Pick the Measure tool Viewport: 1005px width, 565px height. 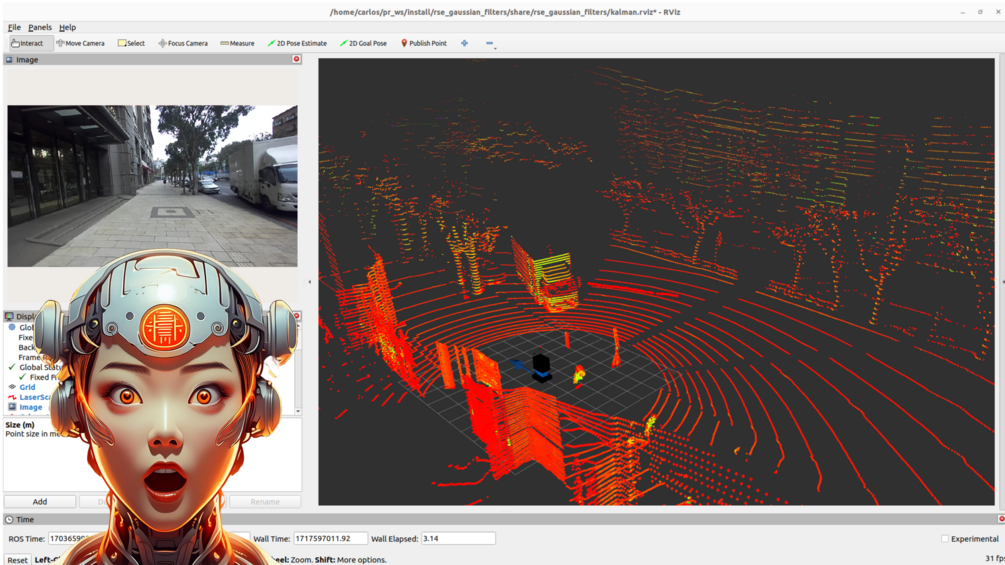[237, 43]
